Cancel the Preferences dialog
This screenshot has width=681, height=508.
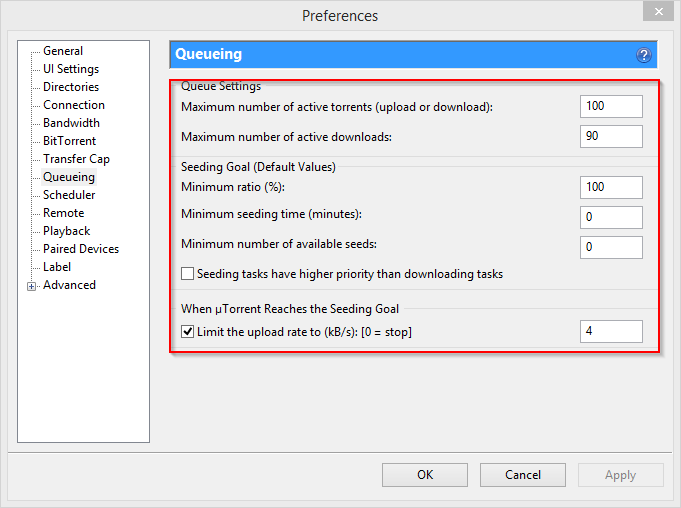pyautogui.click(x=523, y=475)
